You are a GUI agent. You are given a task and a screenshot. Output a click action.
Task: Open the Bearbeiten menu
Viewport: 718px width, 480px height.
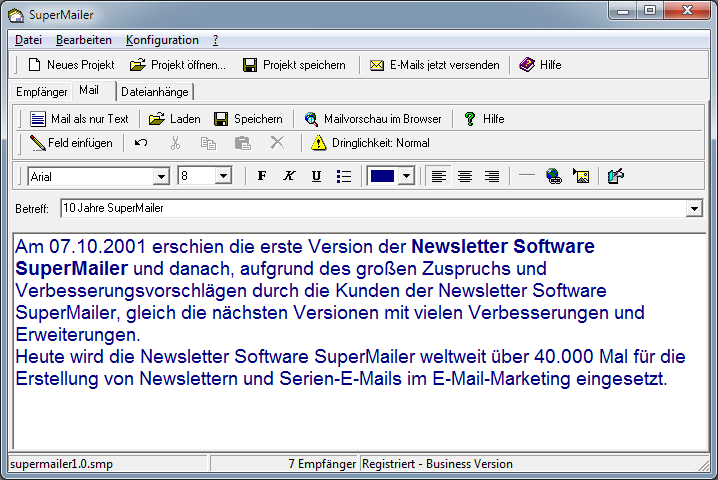(84, 40)
